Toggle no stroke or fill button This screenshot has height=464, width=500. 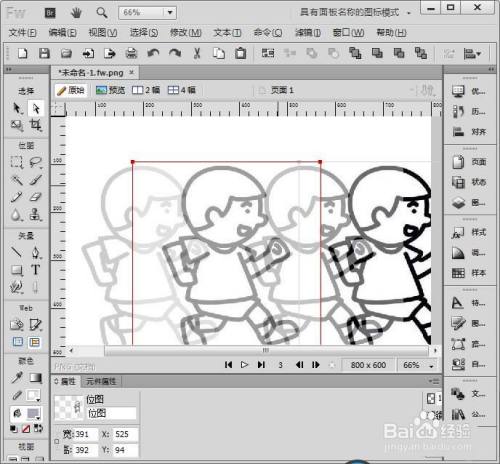click(x=26, y=429)
